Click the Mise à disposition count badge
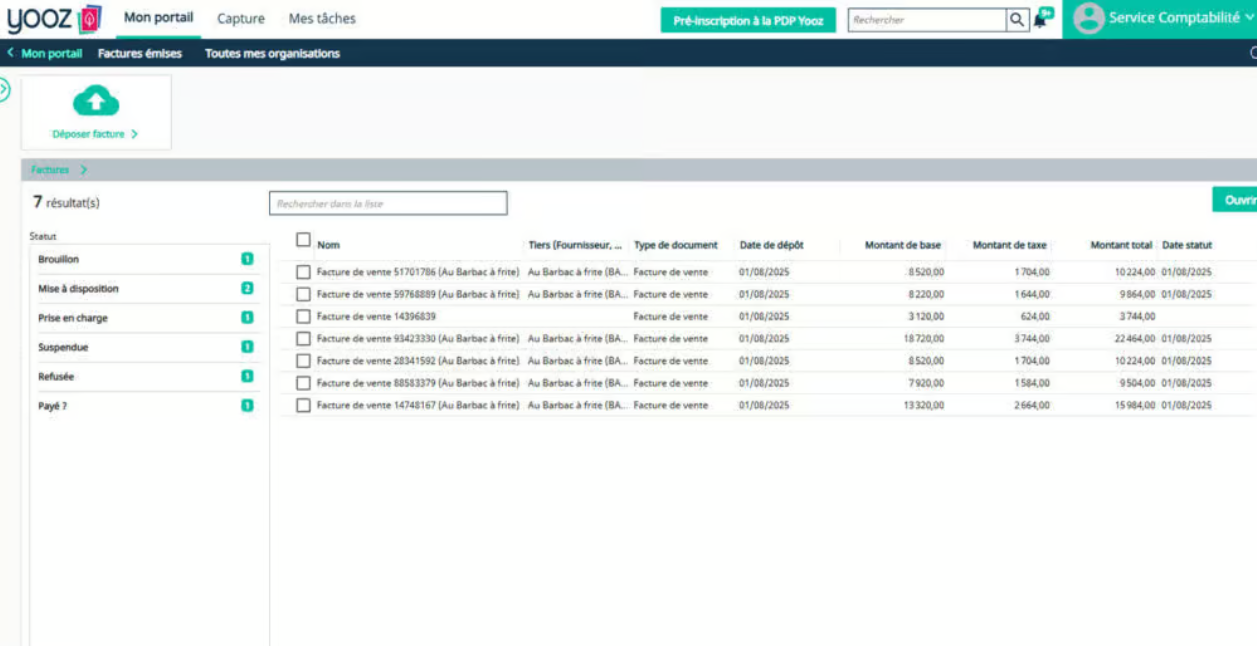The height and width of the screenshot is (646, 1257). pos(247,288)
